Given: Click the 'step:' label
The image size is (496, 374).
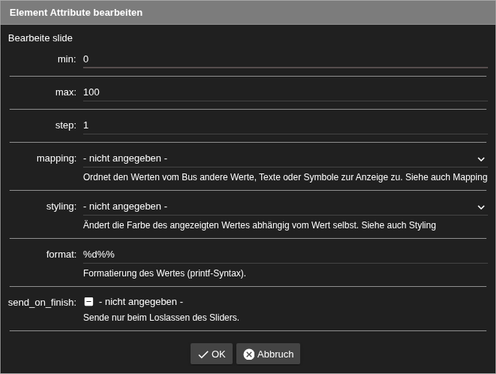Looking at the screenshot, I should coord(66,126).
